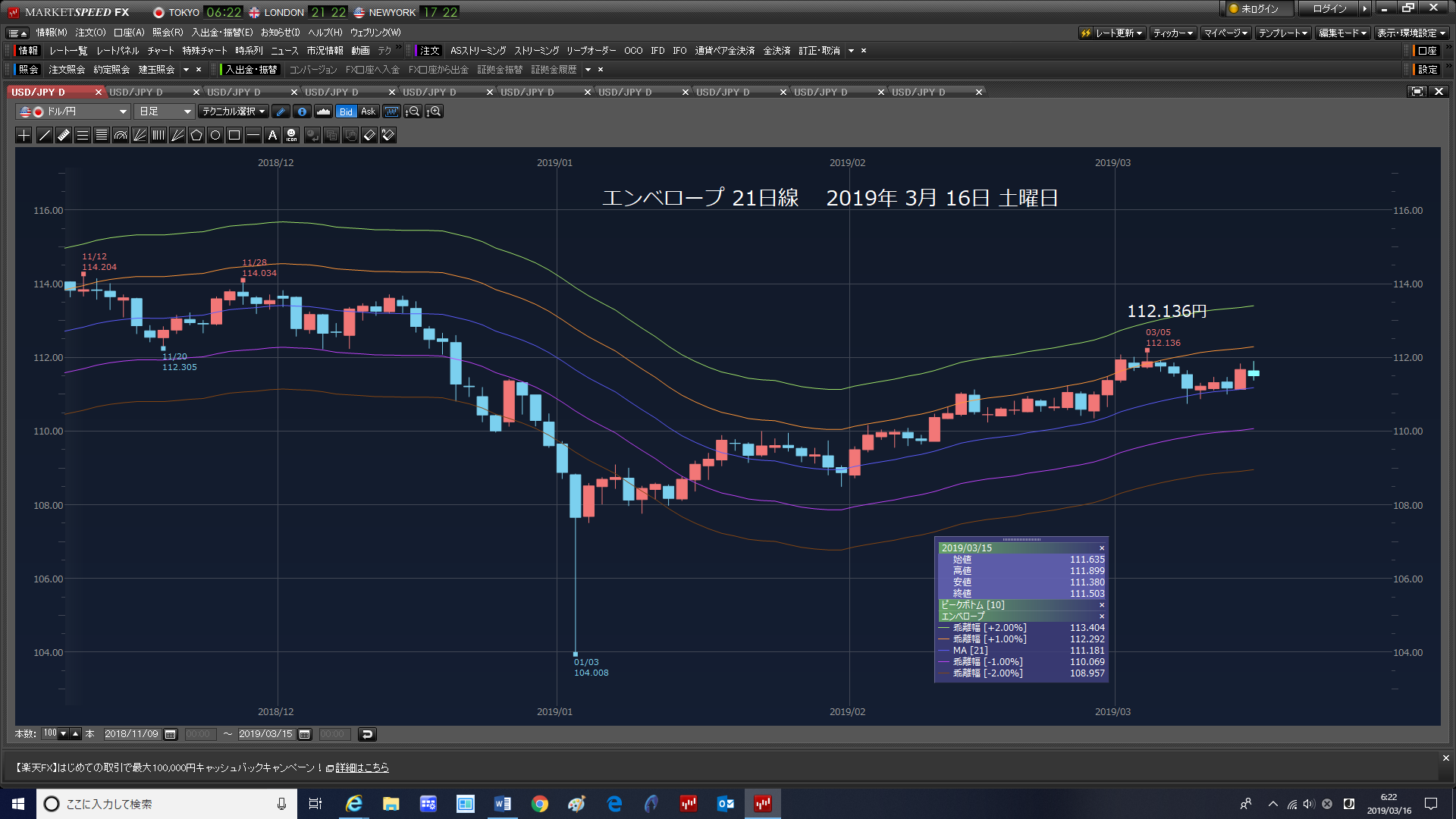Open the ニュース toolbar item
Image resolution: width=1456 pixels, height=819 pixels.
tap(284, 51)
